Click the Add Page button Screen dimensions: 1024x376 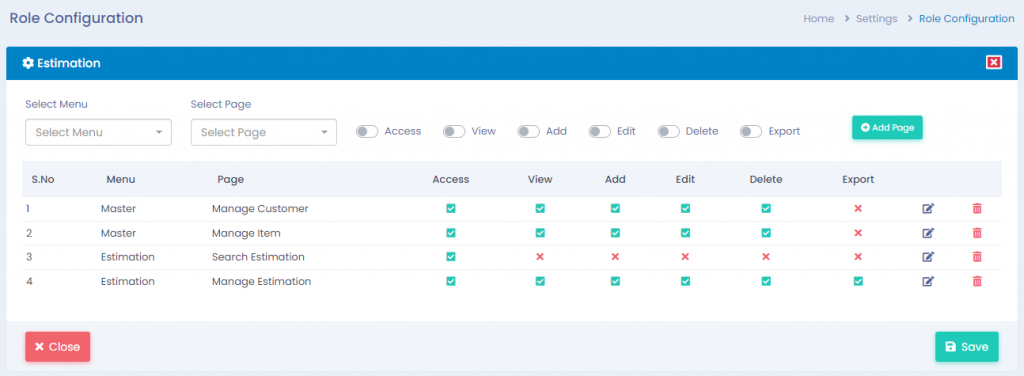[887, 128]
